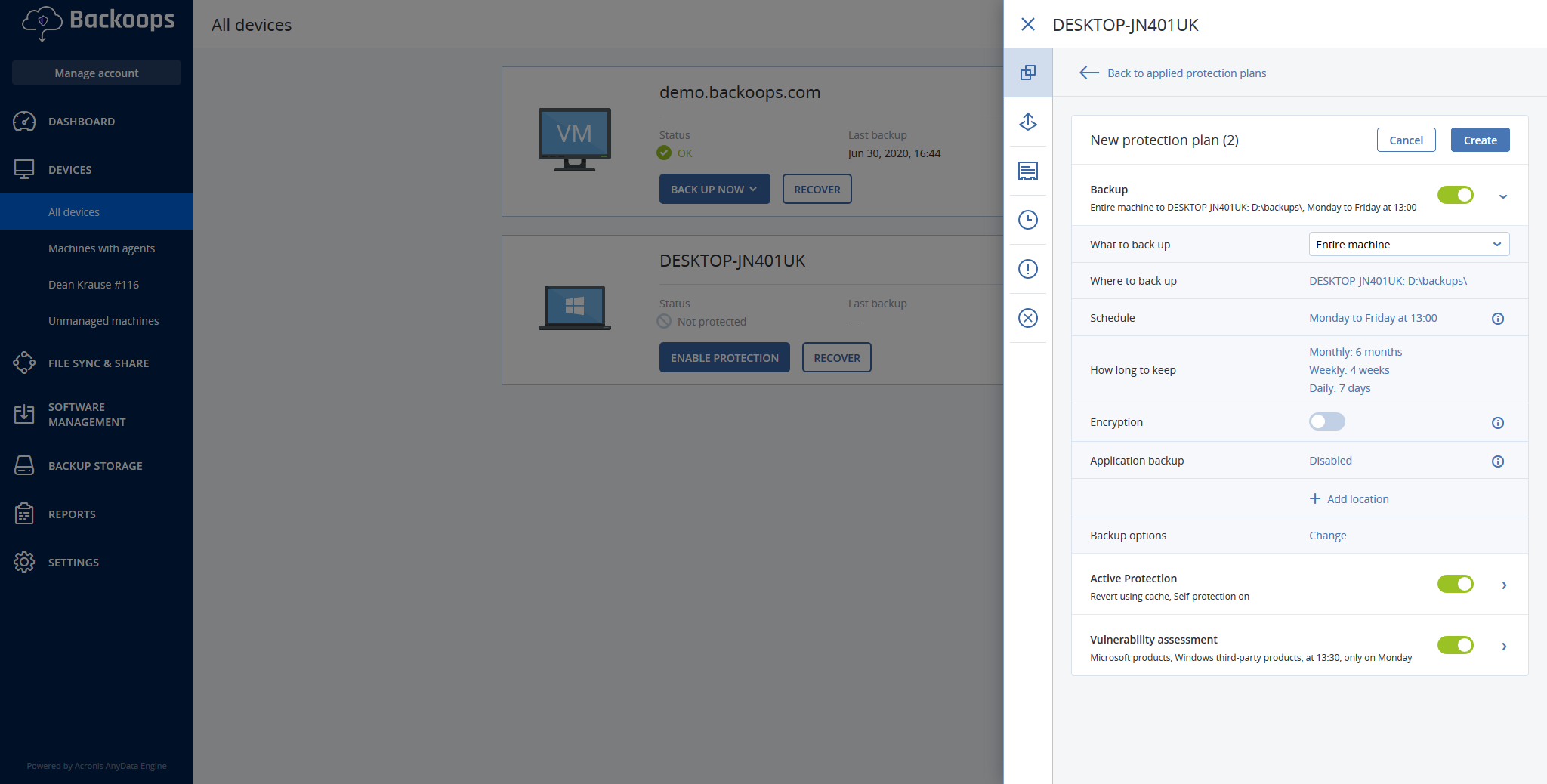Open the alerts exclamation icon in panel strip

click(1028, 269)
